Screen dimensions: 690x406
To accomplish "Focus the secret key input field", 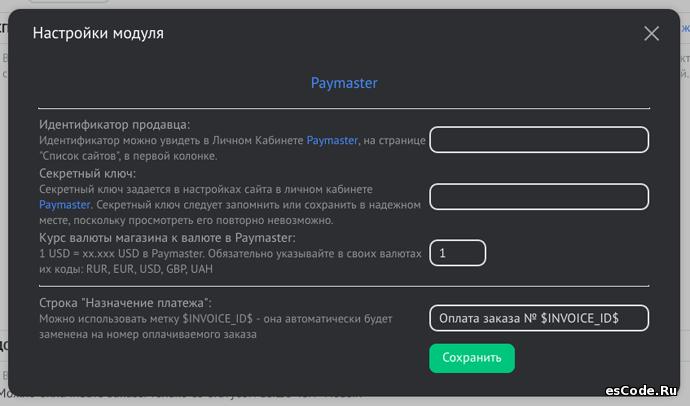I will 539,196.
